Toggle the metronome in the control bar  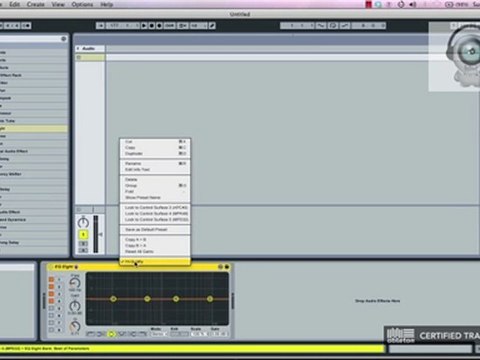(x=27, y=26)
